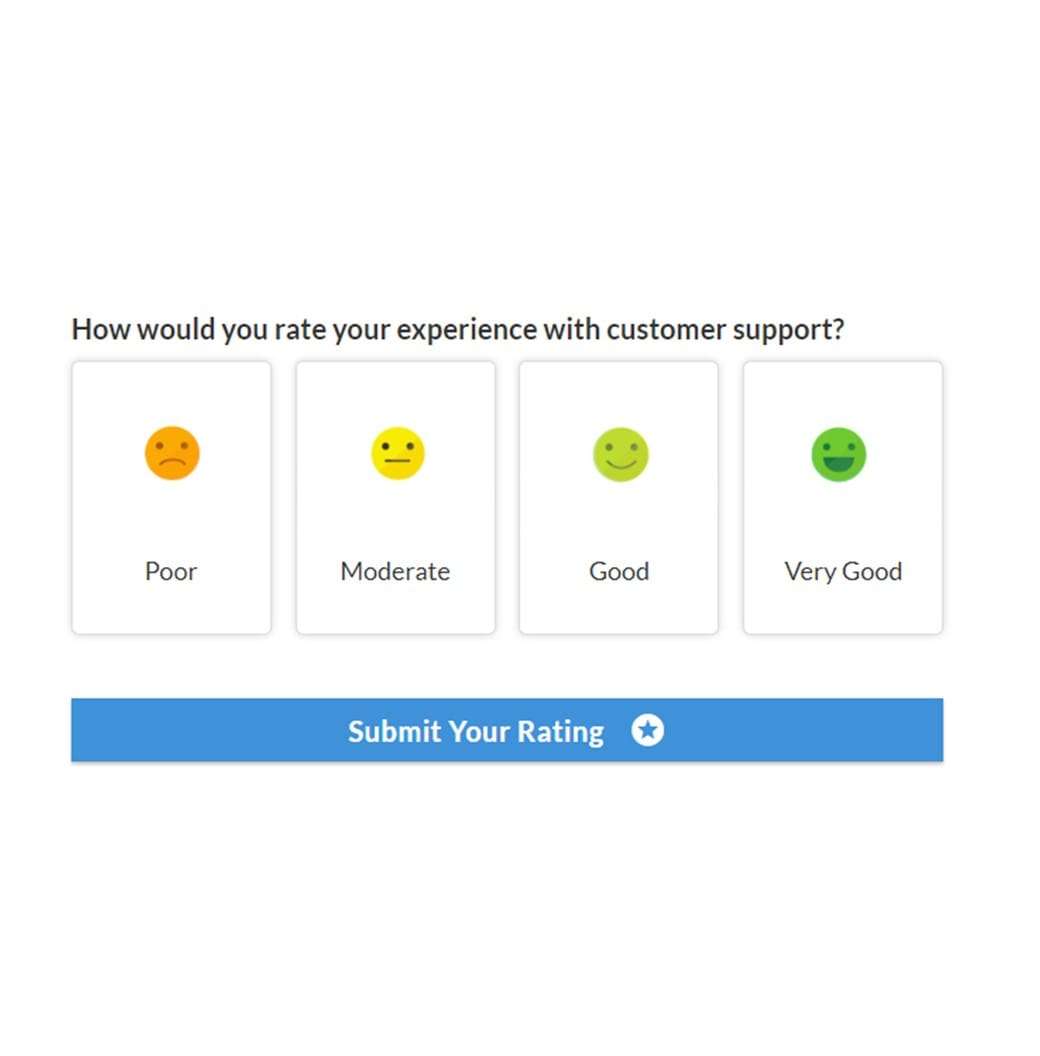The height and width of the screenshot is (1056, 1040).
Task: Choose the Very Good rating card
Action: coord(843,498)
